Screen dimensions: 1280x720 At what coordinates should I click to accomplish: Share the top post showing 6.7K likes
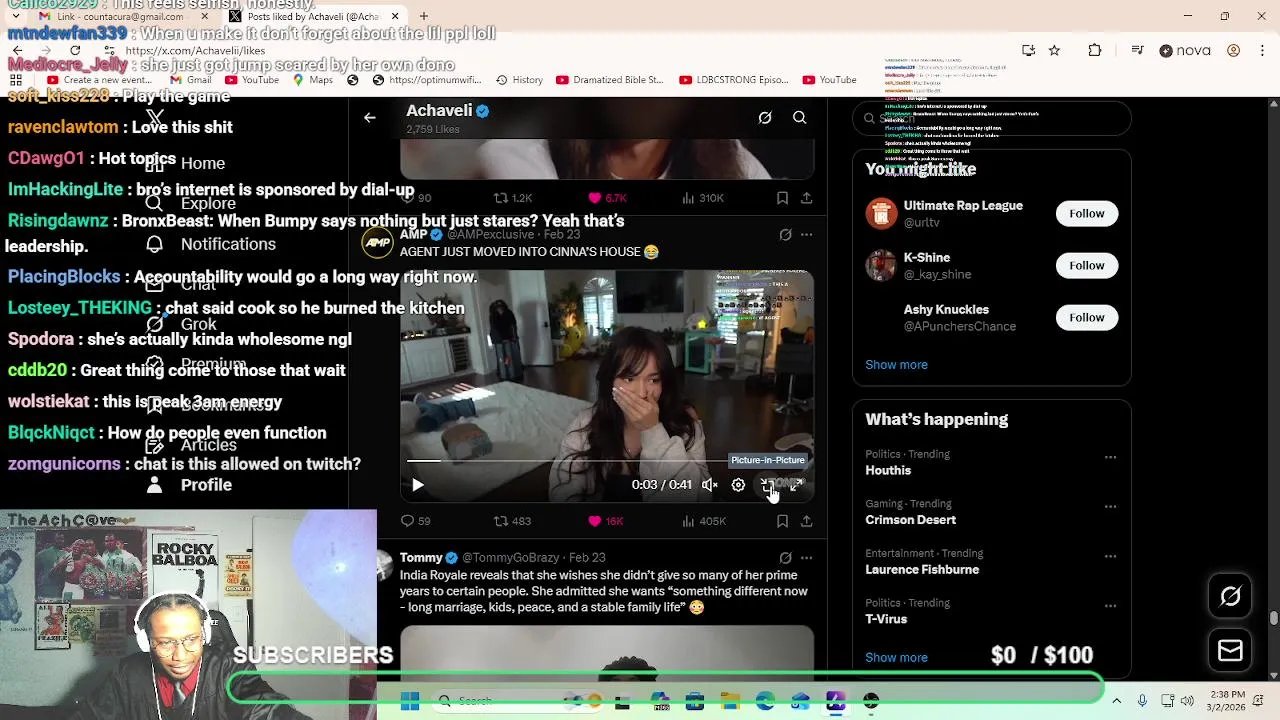tap(806, 198)
